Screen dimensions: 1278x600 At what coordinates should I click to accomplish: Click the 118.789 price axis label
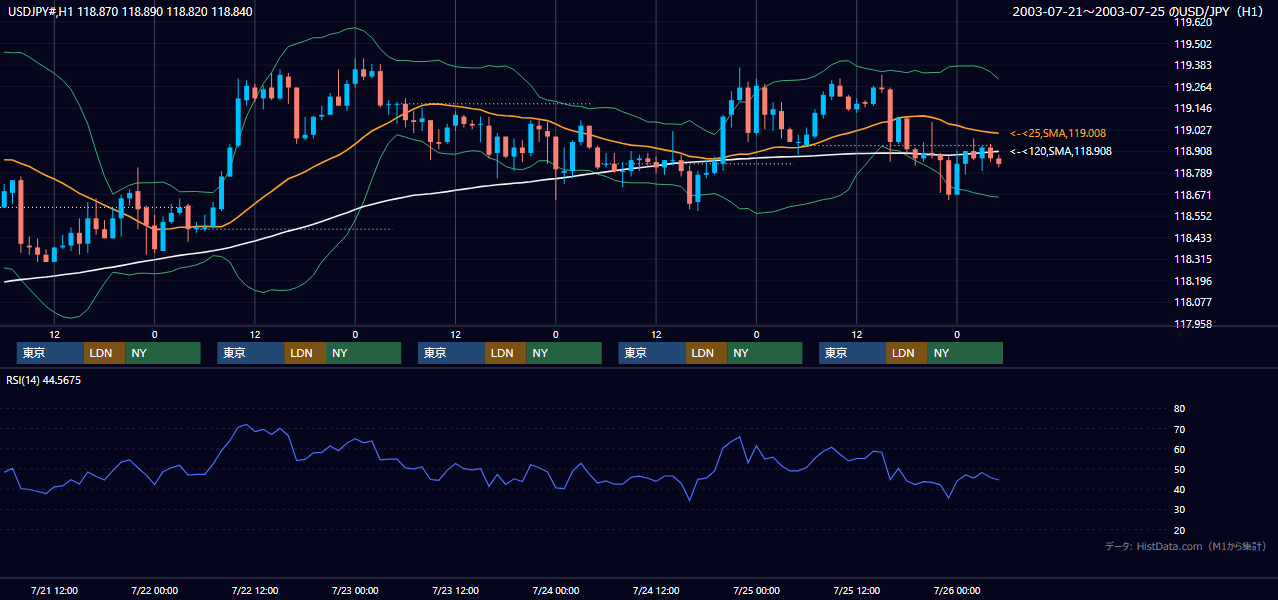click(1193, 173)
